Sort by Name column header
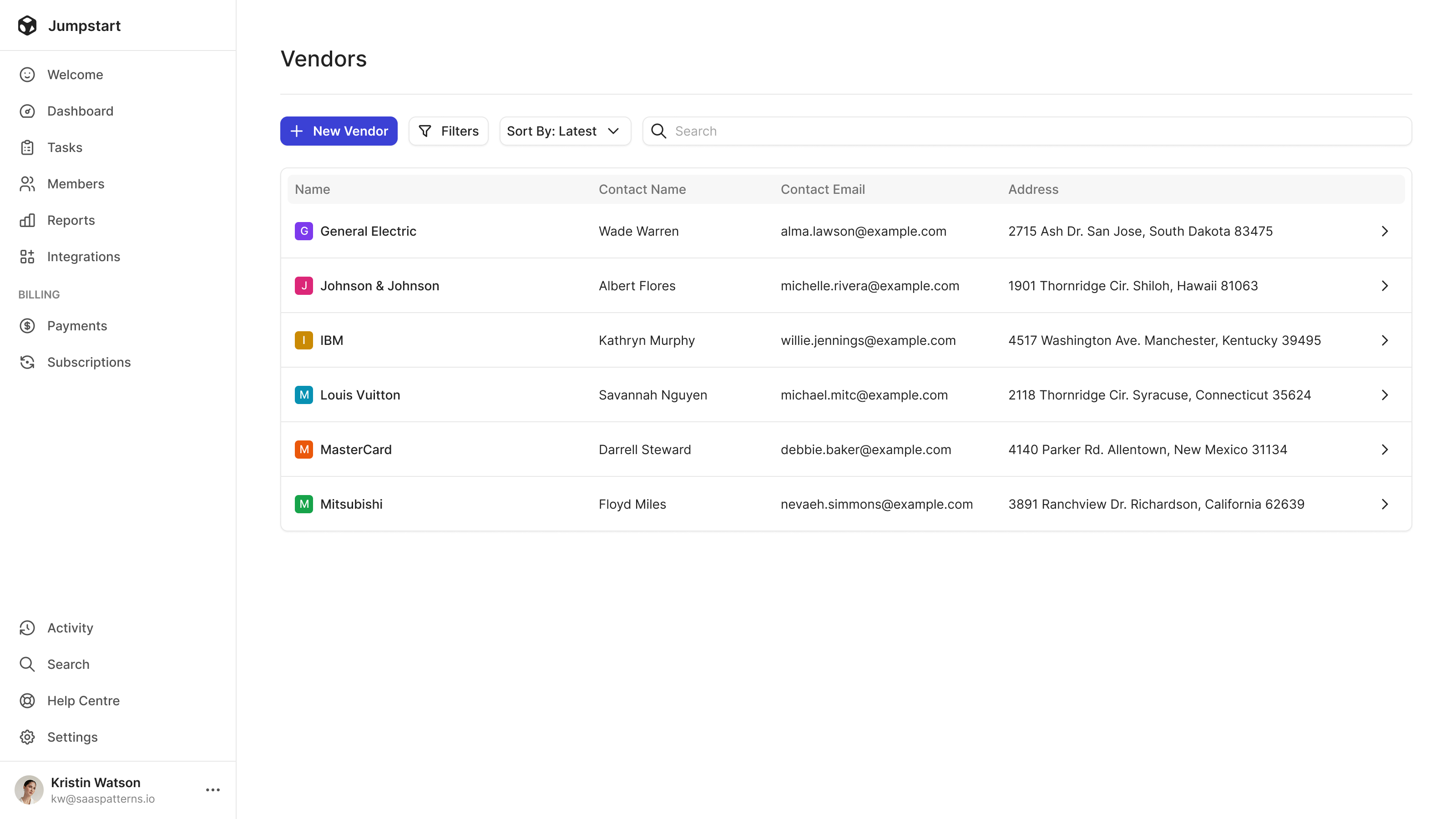Screen dimensions: 1456x819 point(313,189)
